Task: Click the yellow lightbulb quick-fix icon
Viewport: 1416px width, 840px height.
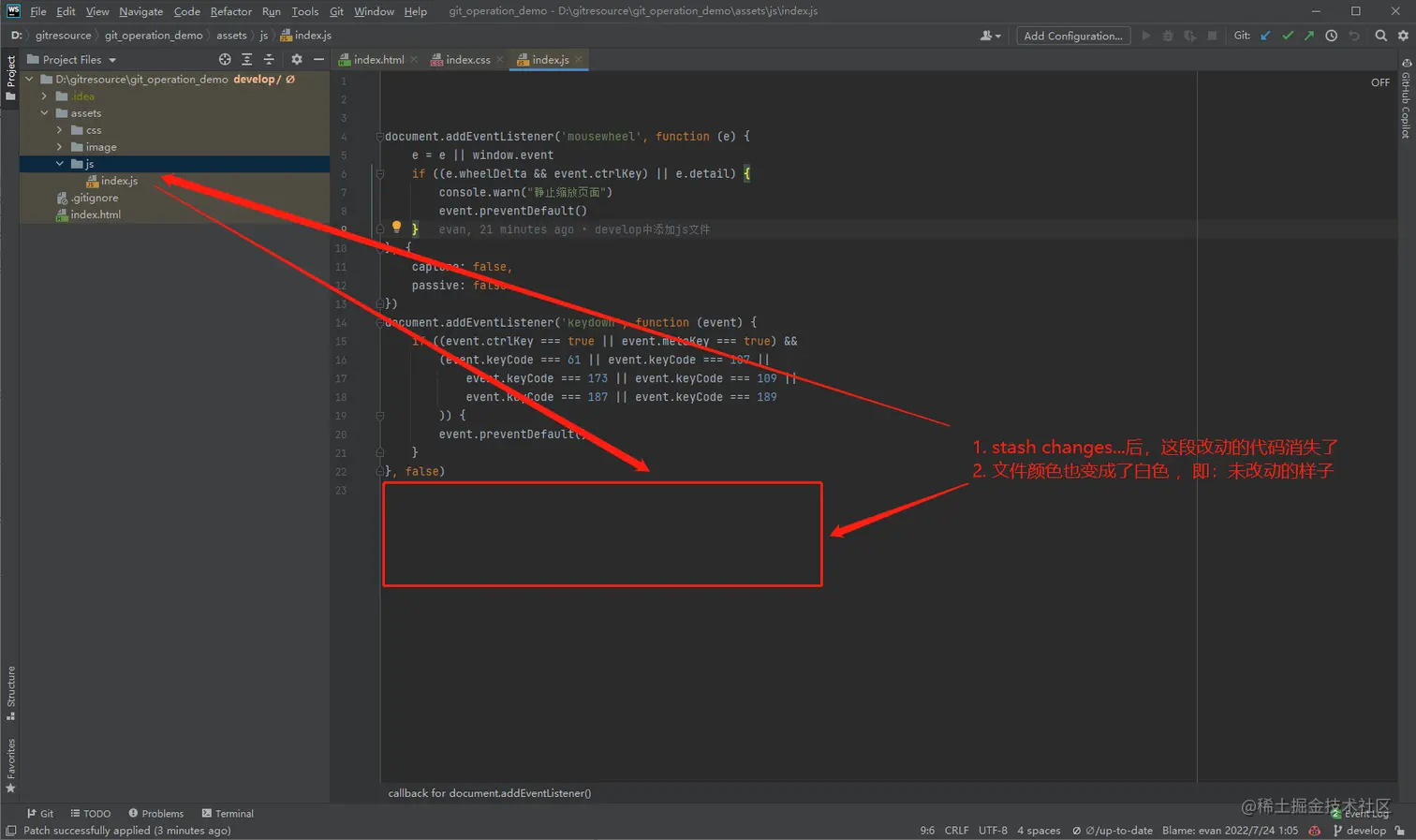Action: (x=396, y=228)
